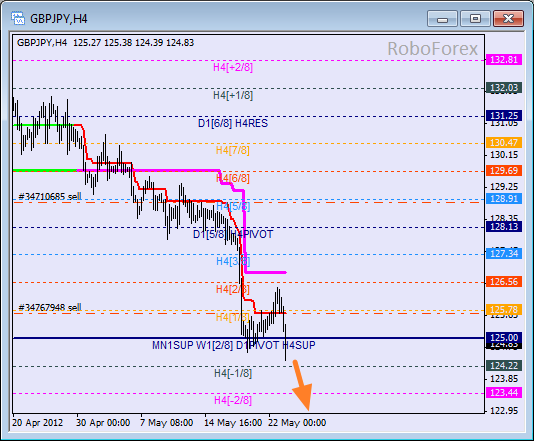This screenshot has width=534, height=441.
Task: Click the GBPJPY chart window icon
Action: [17, 18]
